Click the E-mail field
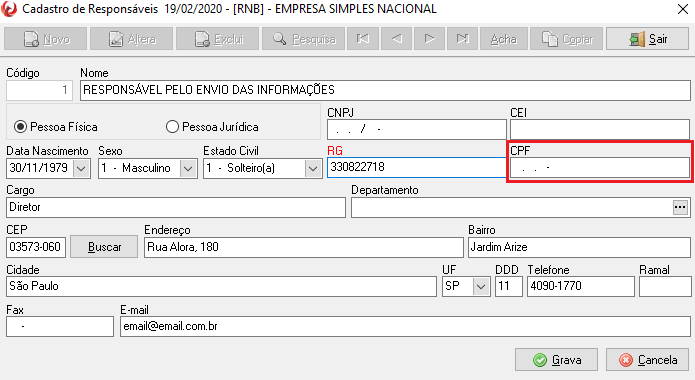695x380 pixels. point(405,326)
